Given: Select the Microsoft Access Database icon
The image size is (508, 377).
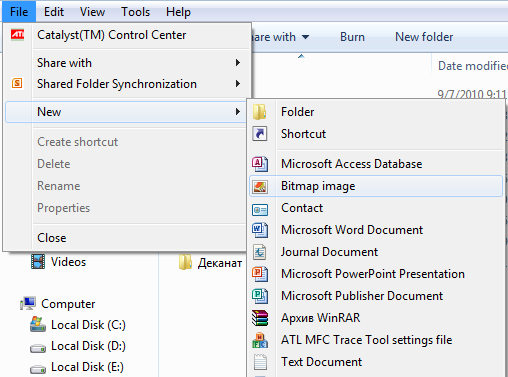Looking at the screenshot, I should click(x=260, y=164).
